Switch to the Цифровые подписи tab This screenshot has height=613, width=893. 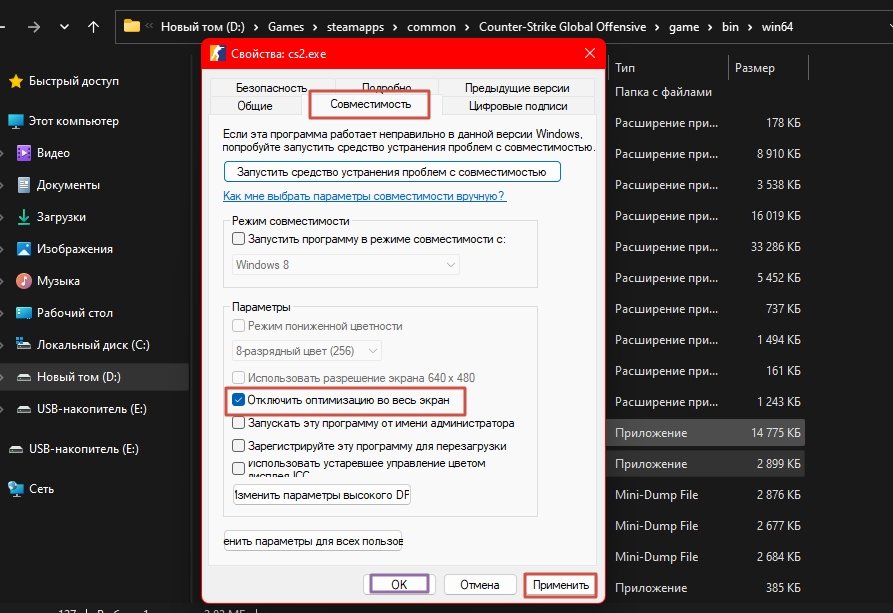click(518, 106)
